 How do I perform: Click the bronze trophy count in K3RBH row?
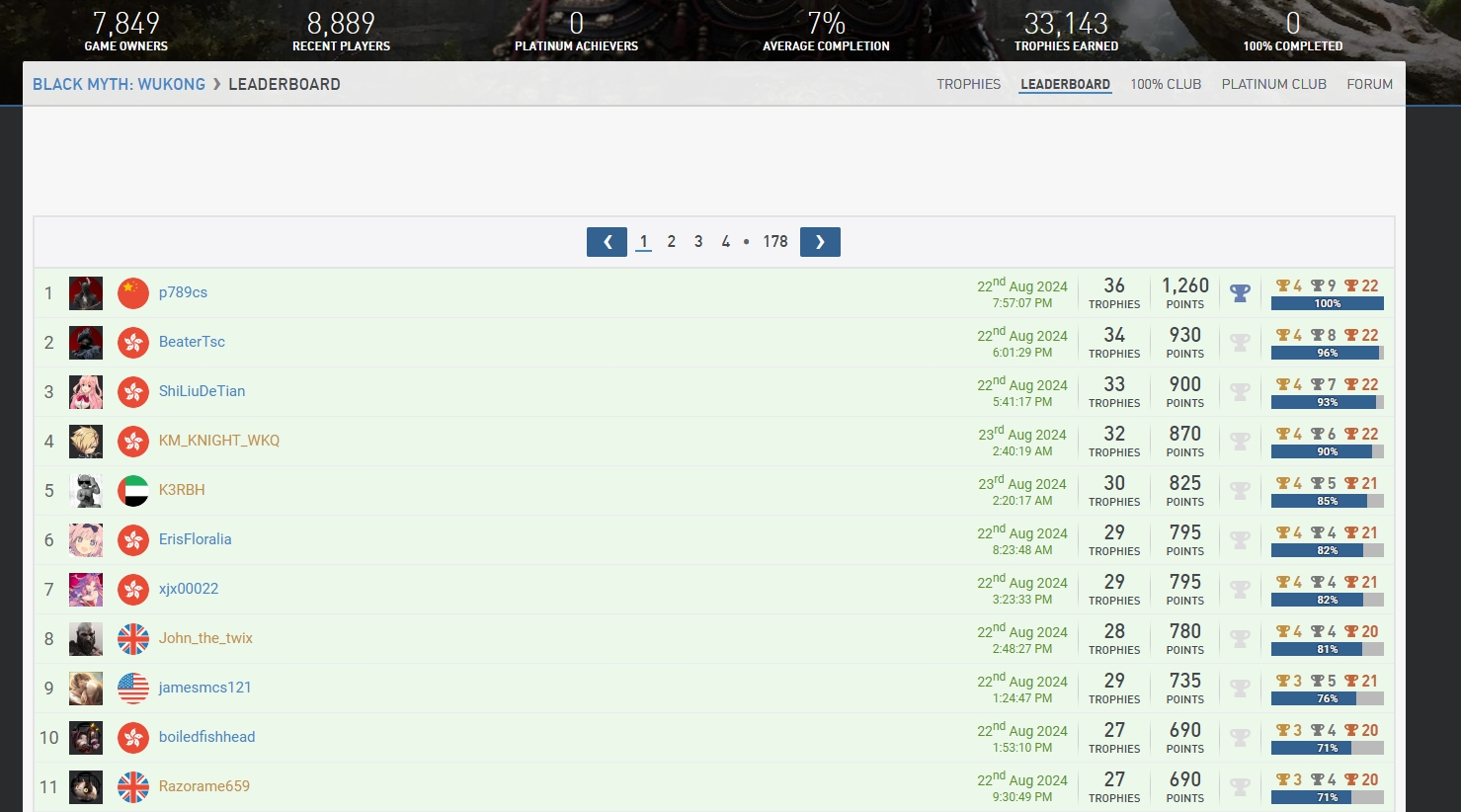pyautogui.click(x=1361, y=484)
